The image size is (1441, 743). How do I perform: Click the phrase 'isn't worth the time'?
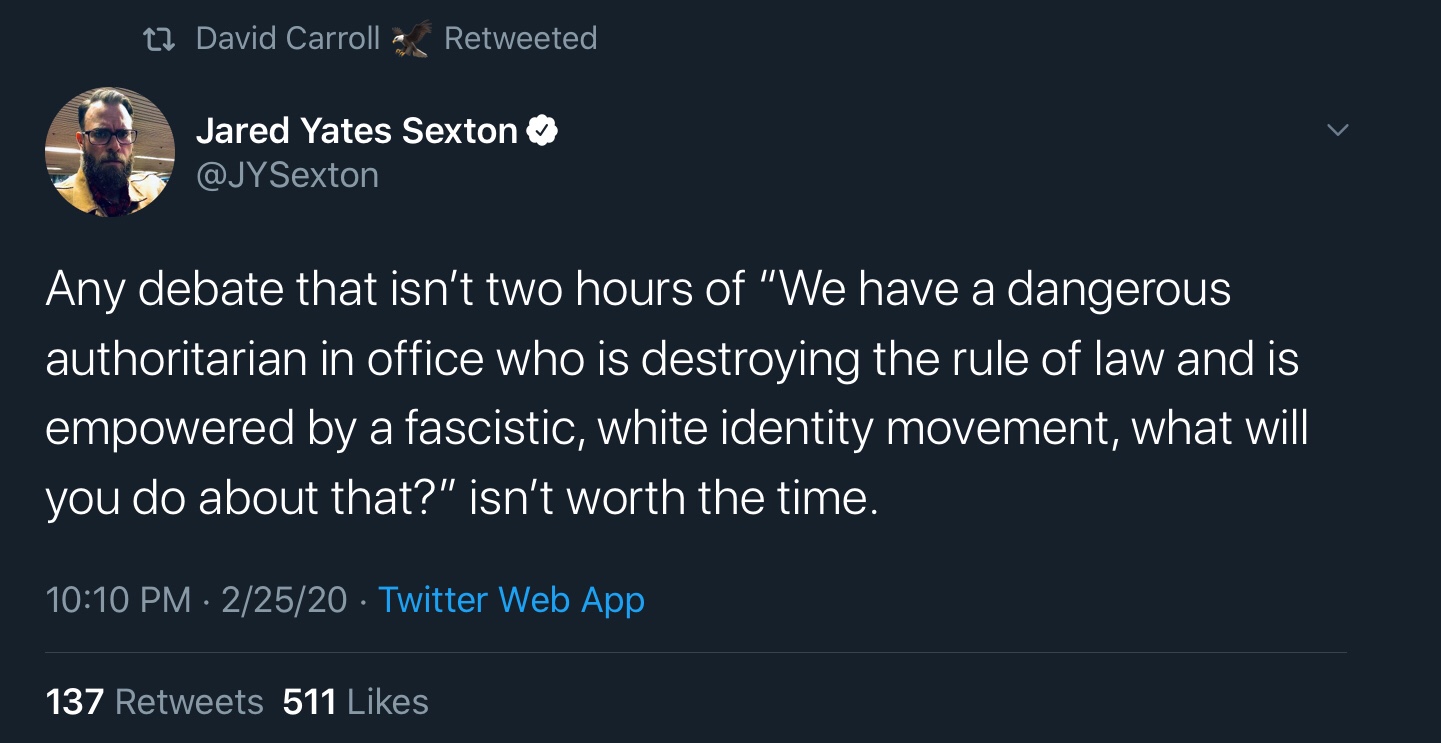(x=673, y=497)
